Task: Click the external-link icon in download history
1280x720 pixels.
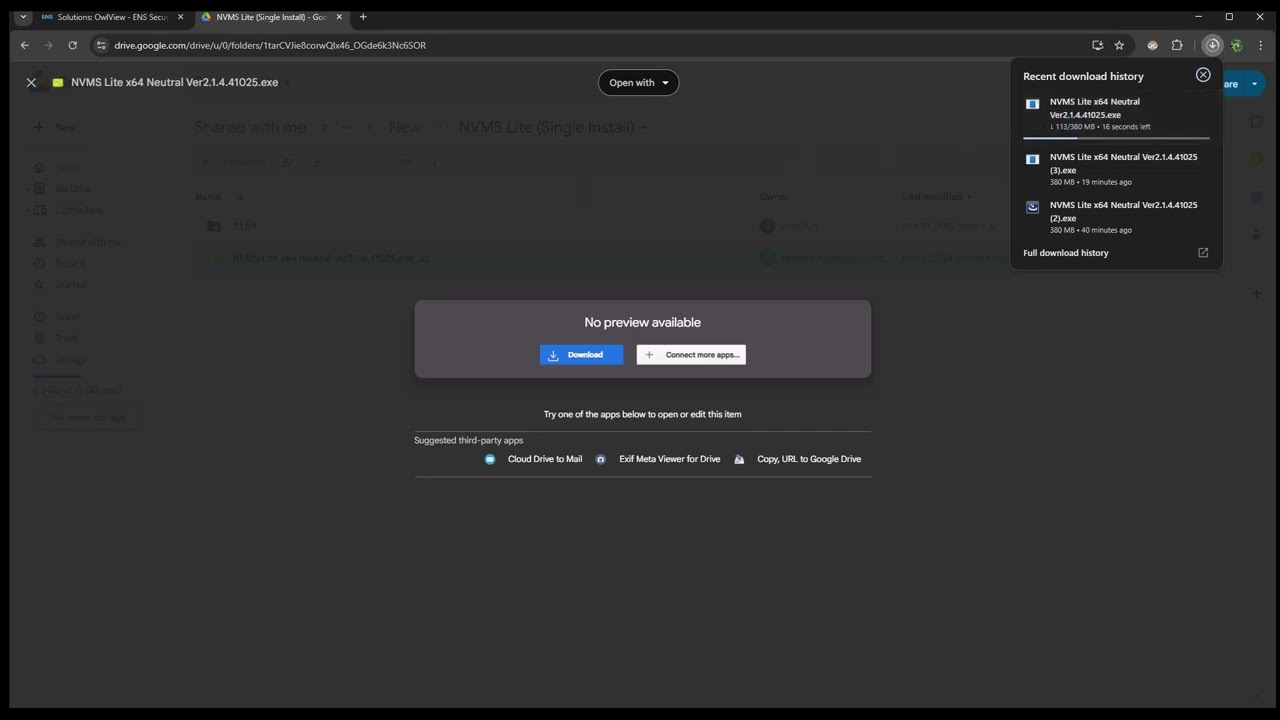Action: coord(1203,253)
